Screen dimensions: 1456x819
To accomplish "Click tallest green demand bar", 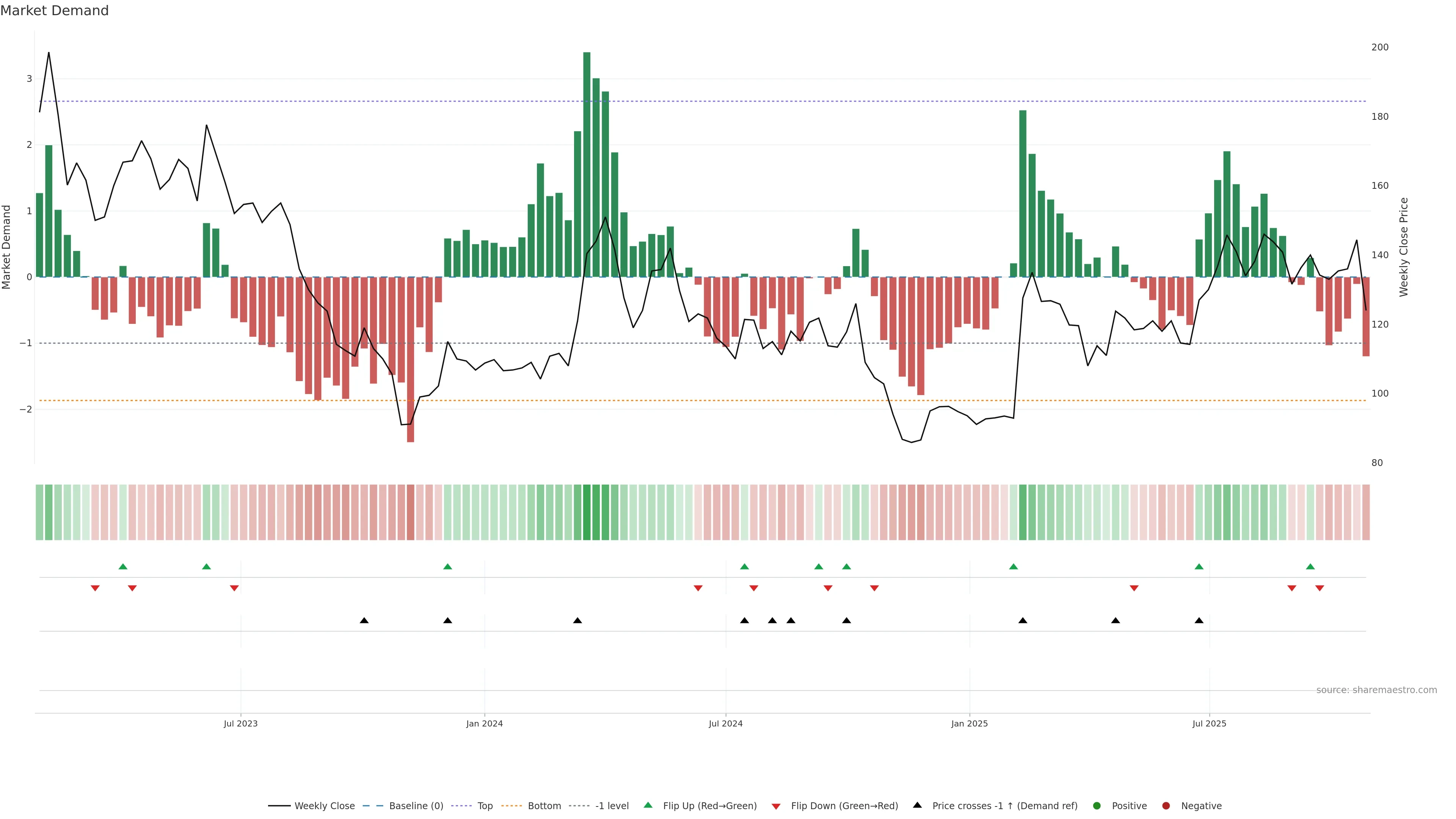I will 587,164.
